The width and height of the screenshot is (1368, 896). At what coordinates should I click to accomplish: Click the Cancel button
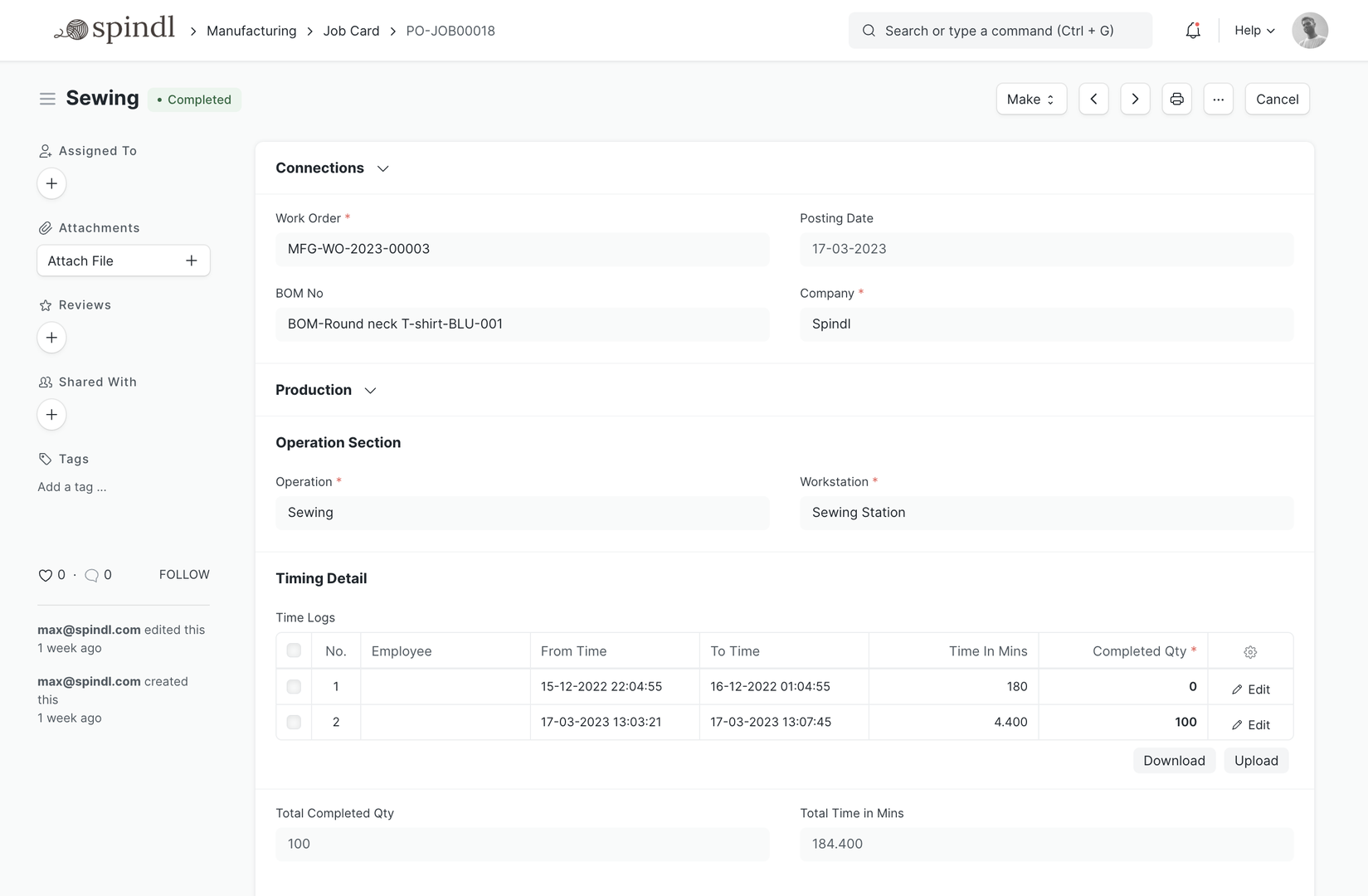pos(1277,100)
